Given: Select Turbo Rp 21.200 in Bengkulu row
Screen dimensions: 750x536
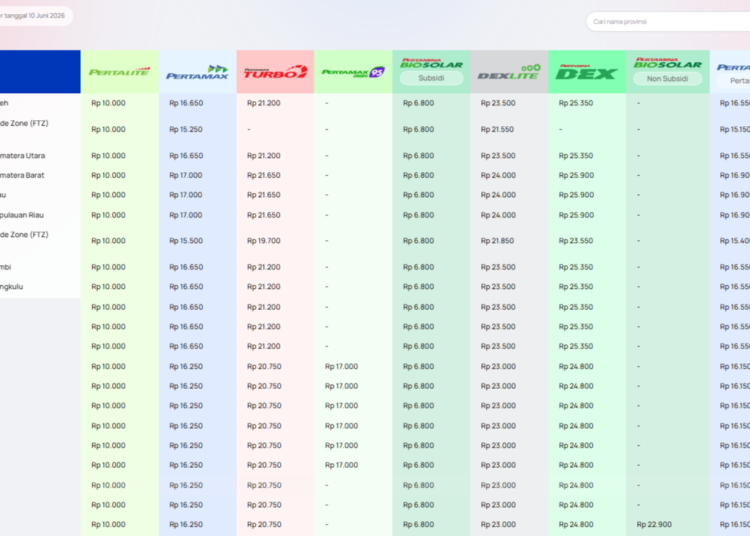Looking at the screenshot, I should pyautogui.click(x=264, y=286).
